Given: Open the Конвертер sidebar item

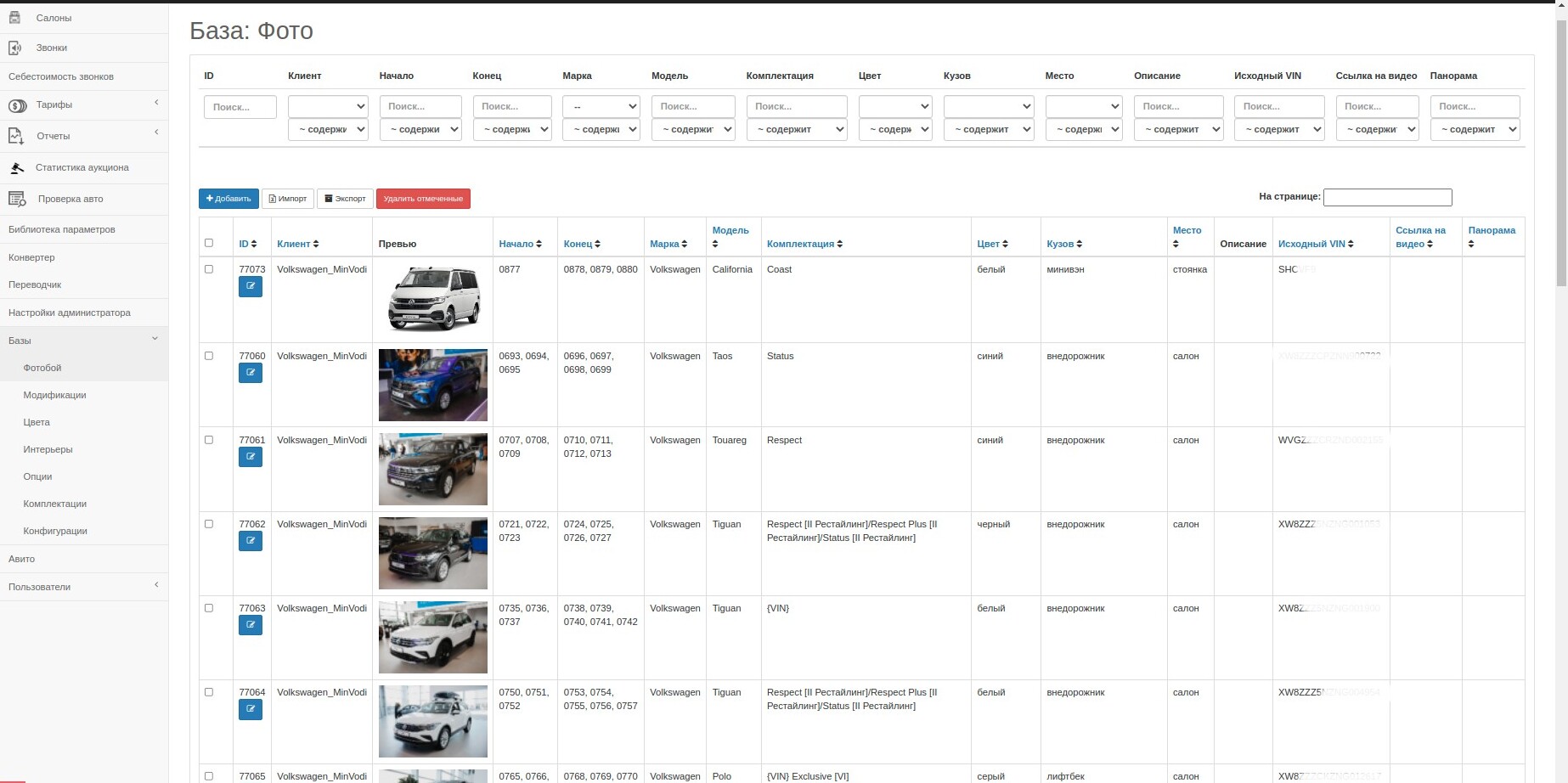Looking at the screenshot, I should (x=31, y=257).
